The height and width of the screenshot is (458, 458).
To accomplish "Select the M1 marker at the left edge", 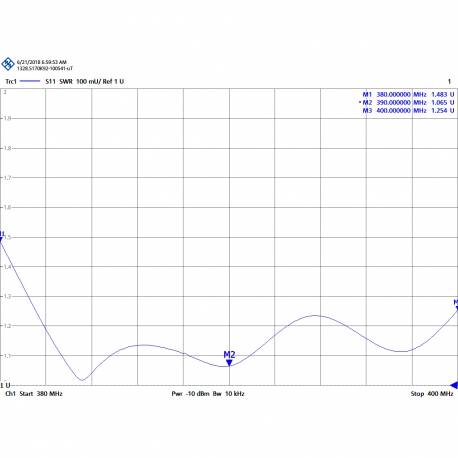I will tap(1, 237).
